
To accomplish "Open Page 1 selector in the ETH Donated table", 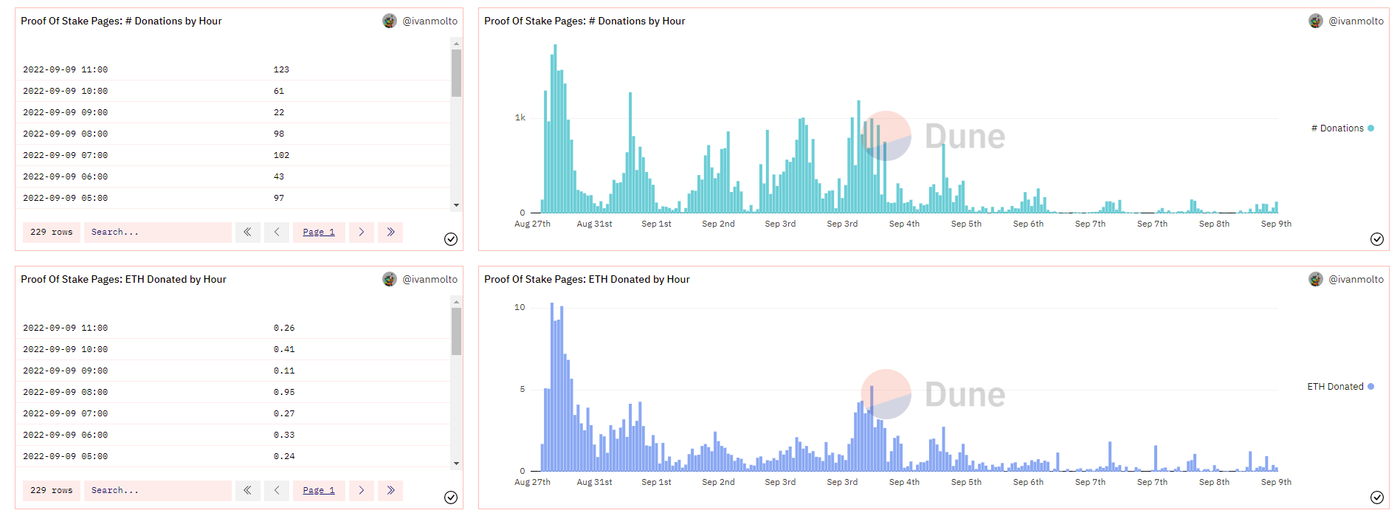I will (x=318, y=490).
